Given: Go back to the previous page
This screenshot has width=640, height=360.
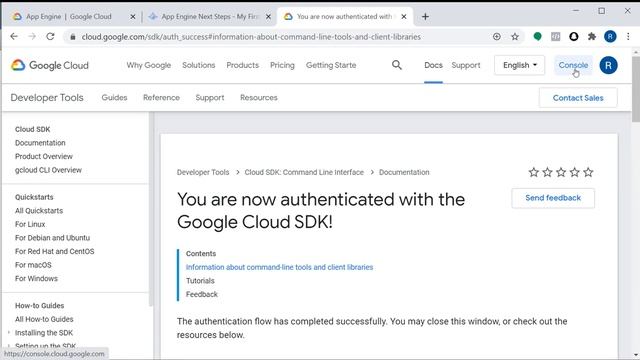Looking at the screenshot, I should pyautogui.click(x=14, y=37).
